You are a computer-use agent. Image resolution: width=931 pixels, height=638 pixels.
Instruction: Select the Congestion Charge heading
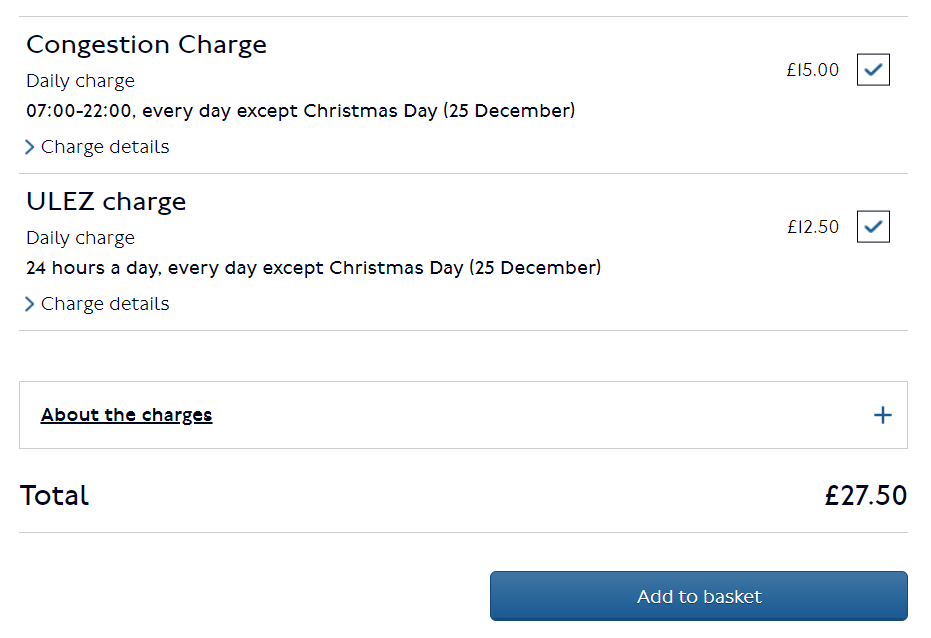click(146, 45)
